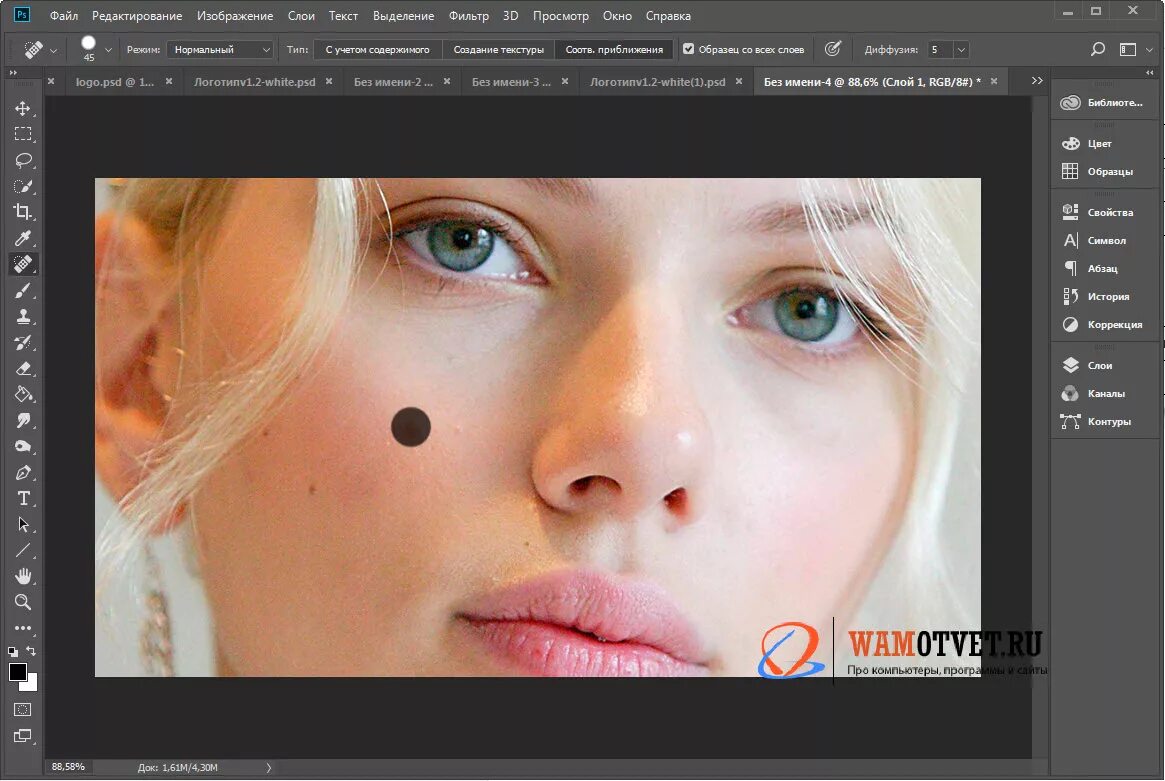Open the Каналы panel

pyautogui.click(x=1093, y=394)
